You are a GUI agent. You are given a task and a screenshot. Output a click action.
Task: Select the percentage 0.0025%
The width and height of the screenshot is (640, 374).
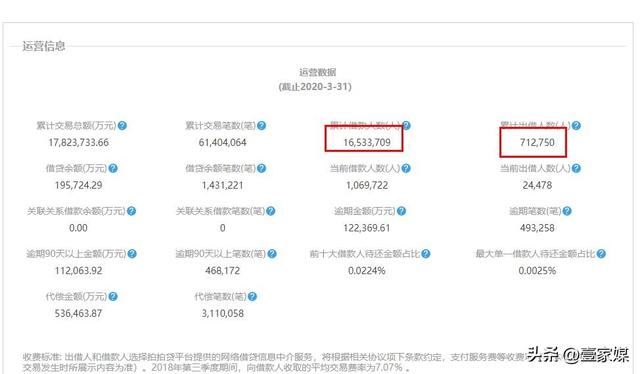pyautogui.click(x=537, y=271)
